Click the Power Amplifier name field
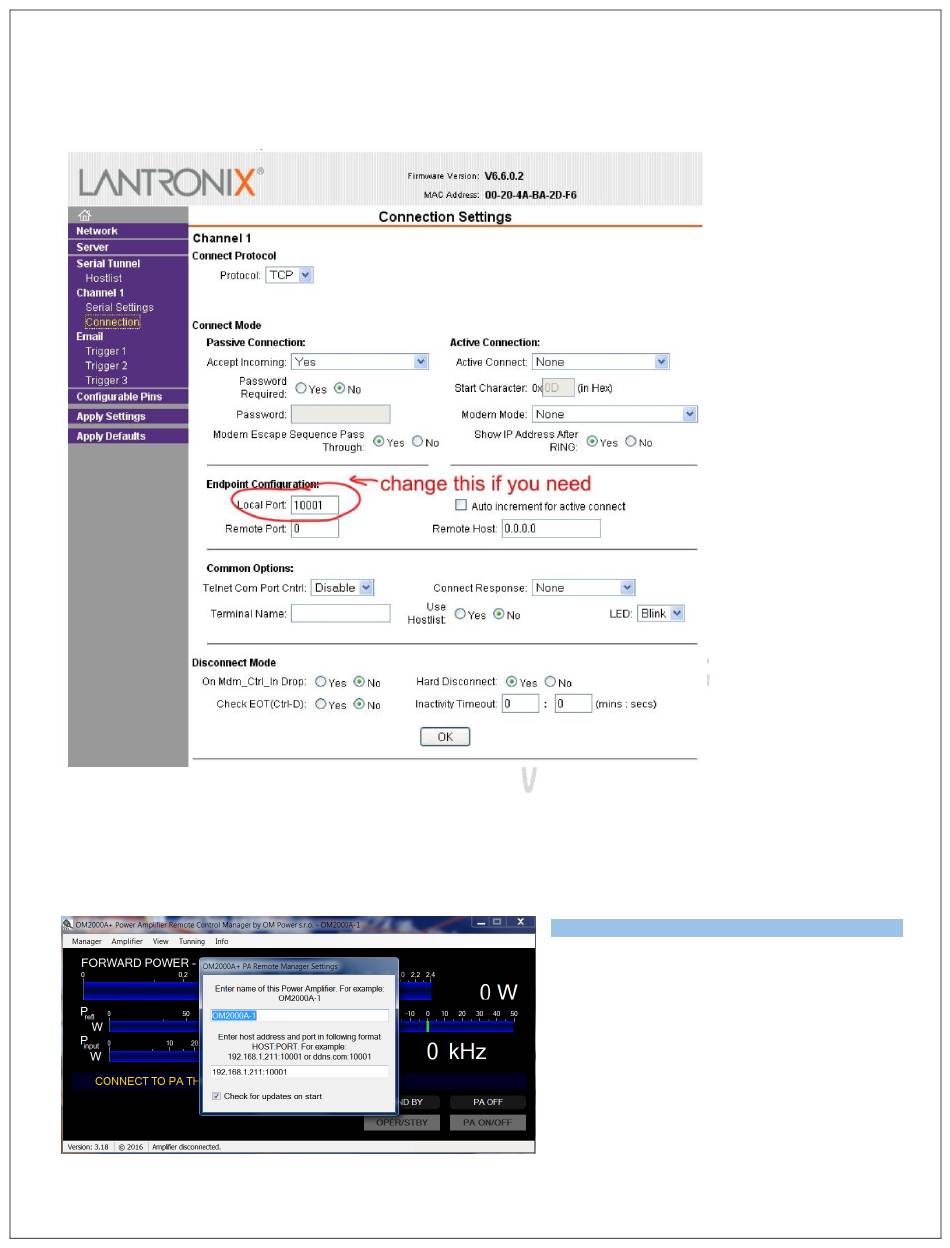This screenshot has height=1248, width=950. pos(299,1015)
